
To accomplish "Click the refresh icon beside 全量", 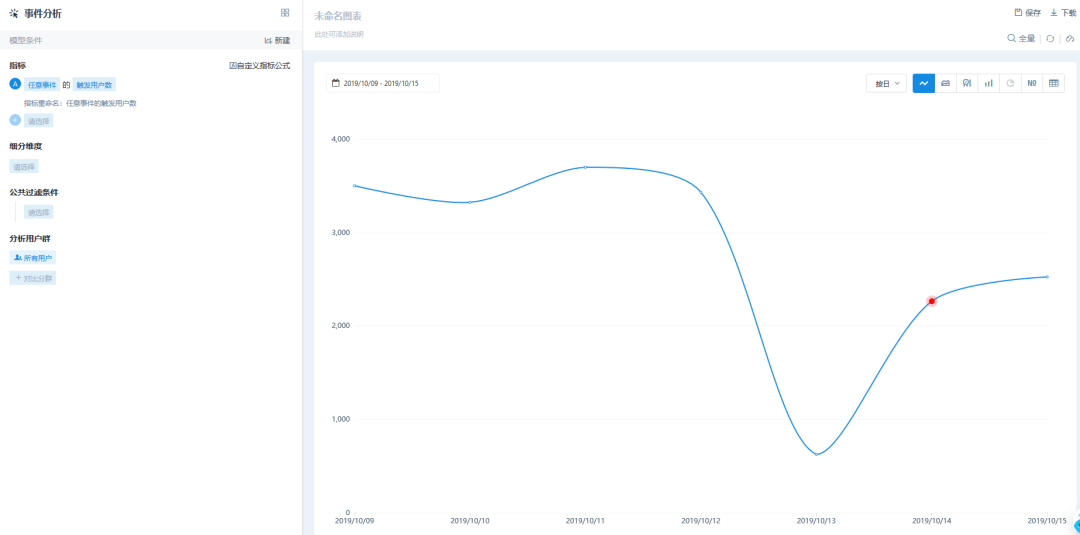I will point(1050,39).
